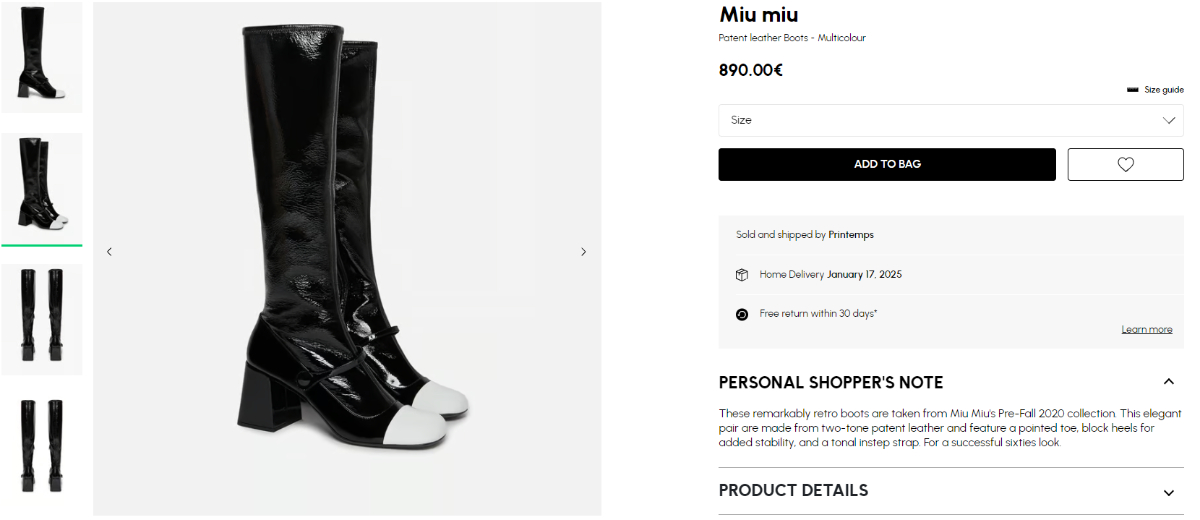Click the Home Delivery package icon
Viewport: 1200px width, 520px height.
[742, 274]
